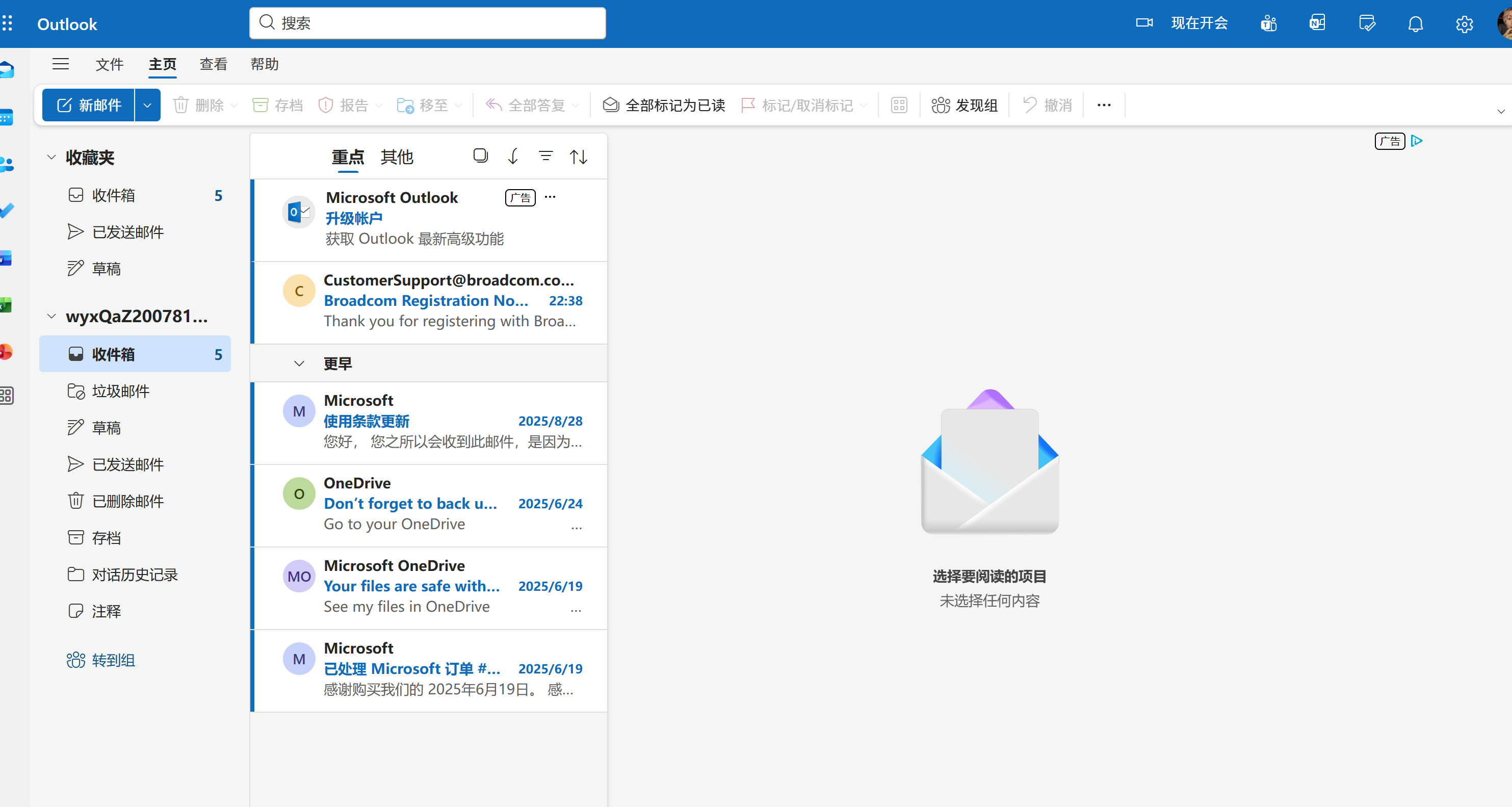The width and height of the screenshot is (1512, 807).
Task: Click the AdChoices triangle icon
Action: click(x=1416, y=141)
